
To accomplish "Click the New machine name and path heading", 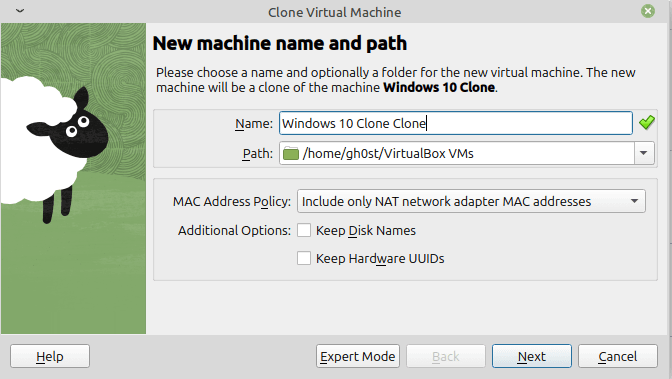I will [x=279, y=43].
